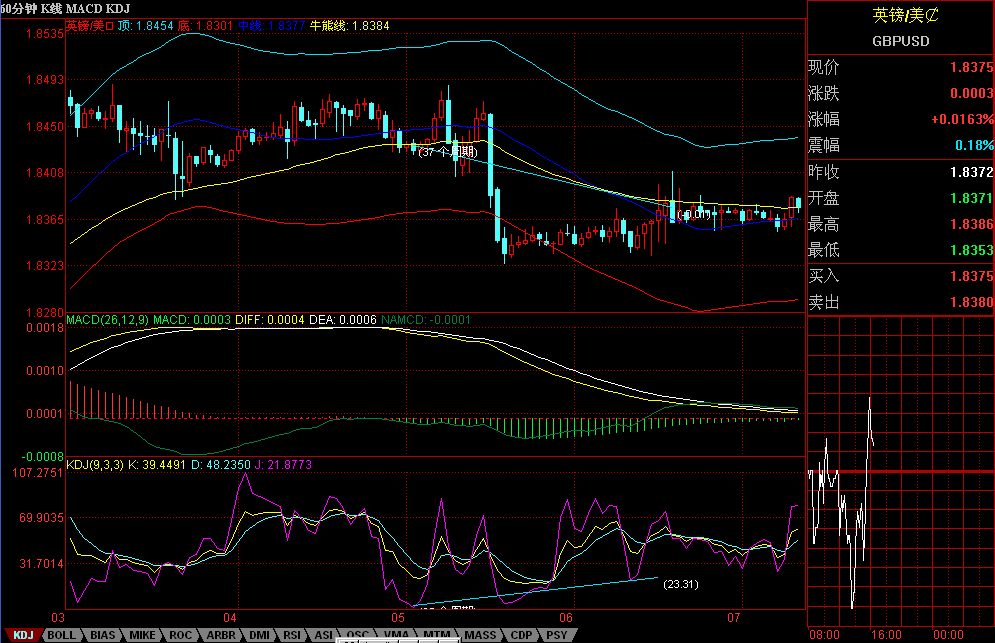Viewport: 995px width, 643px height.
Task: Click the (23.31) trendline annotation
Action: point(680,584)
